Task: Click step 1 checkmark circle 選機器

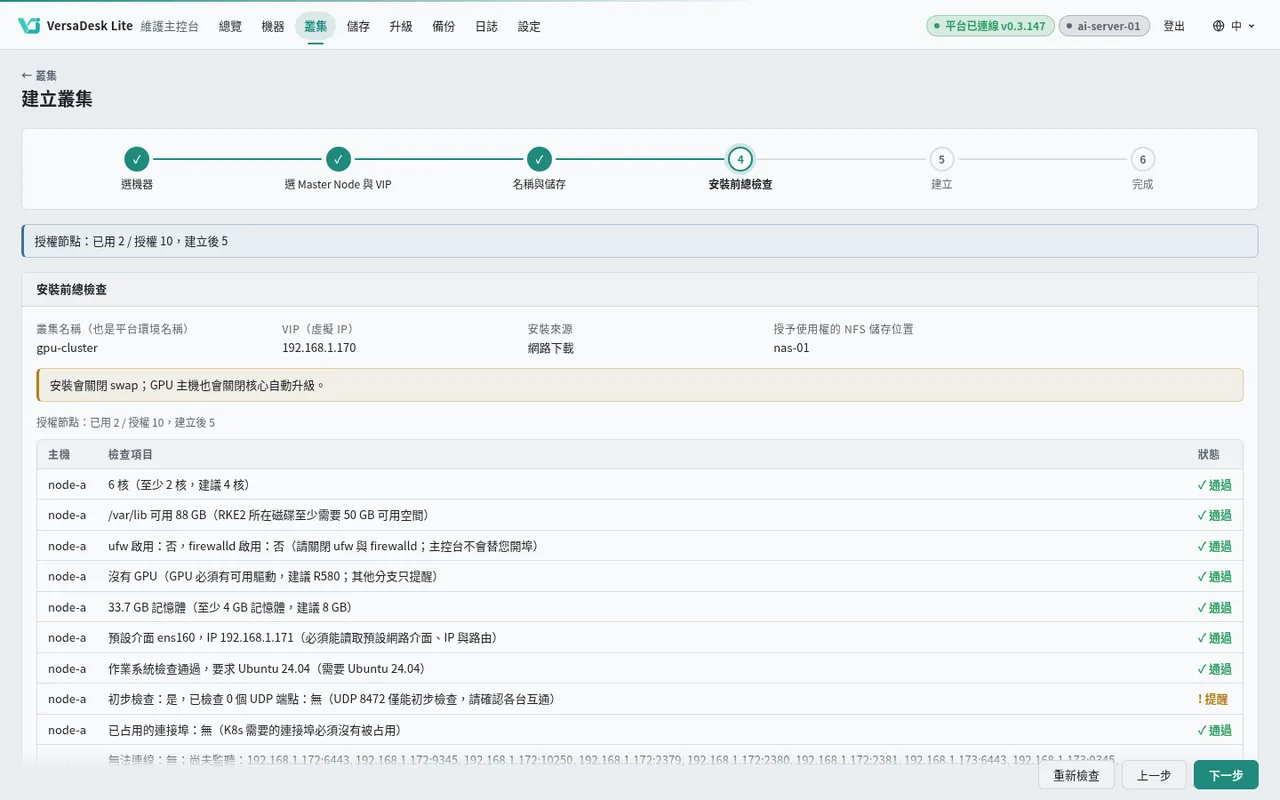Action: coord(137,159)
